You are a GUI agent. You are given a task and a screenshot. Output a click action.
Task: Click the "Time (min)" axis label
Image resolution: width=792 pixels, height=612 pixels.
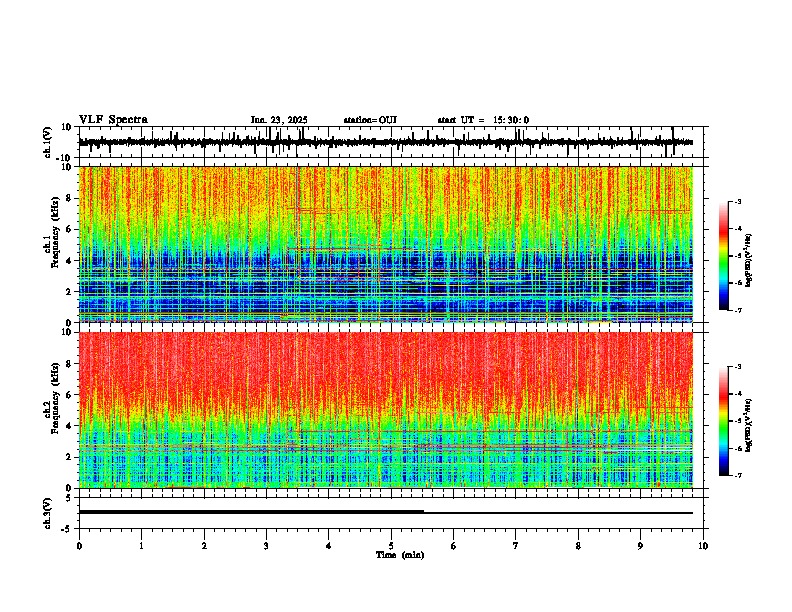pos(400,555)
